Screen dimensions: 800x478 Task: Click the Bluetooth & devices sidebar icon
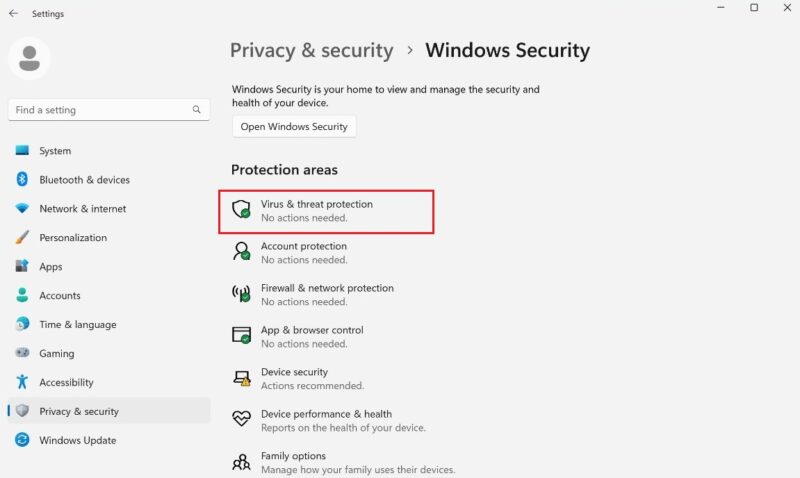(x=22, y=180)
